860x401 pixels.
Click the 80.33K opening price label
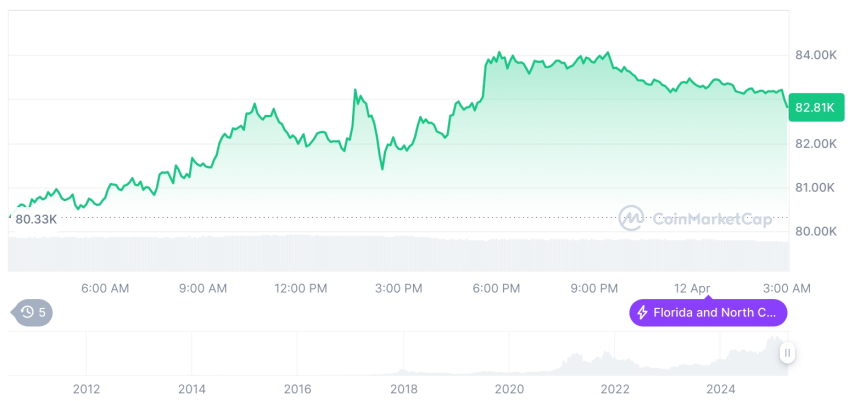pos(36,219)
